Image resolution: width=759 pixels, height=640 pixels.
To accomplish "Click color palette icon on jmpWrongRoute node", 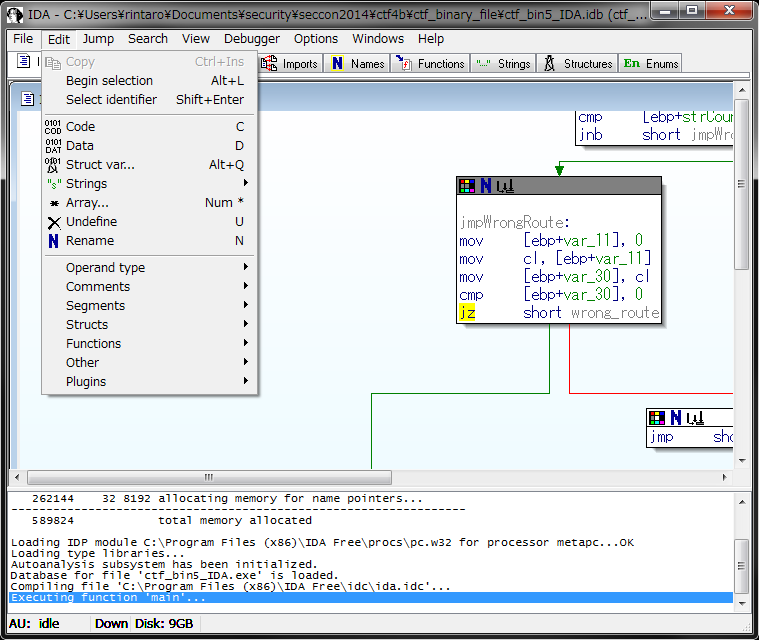I will pyautogui.click(x=467, y=186).
